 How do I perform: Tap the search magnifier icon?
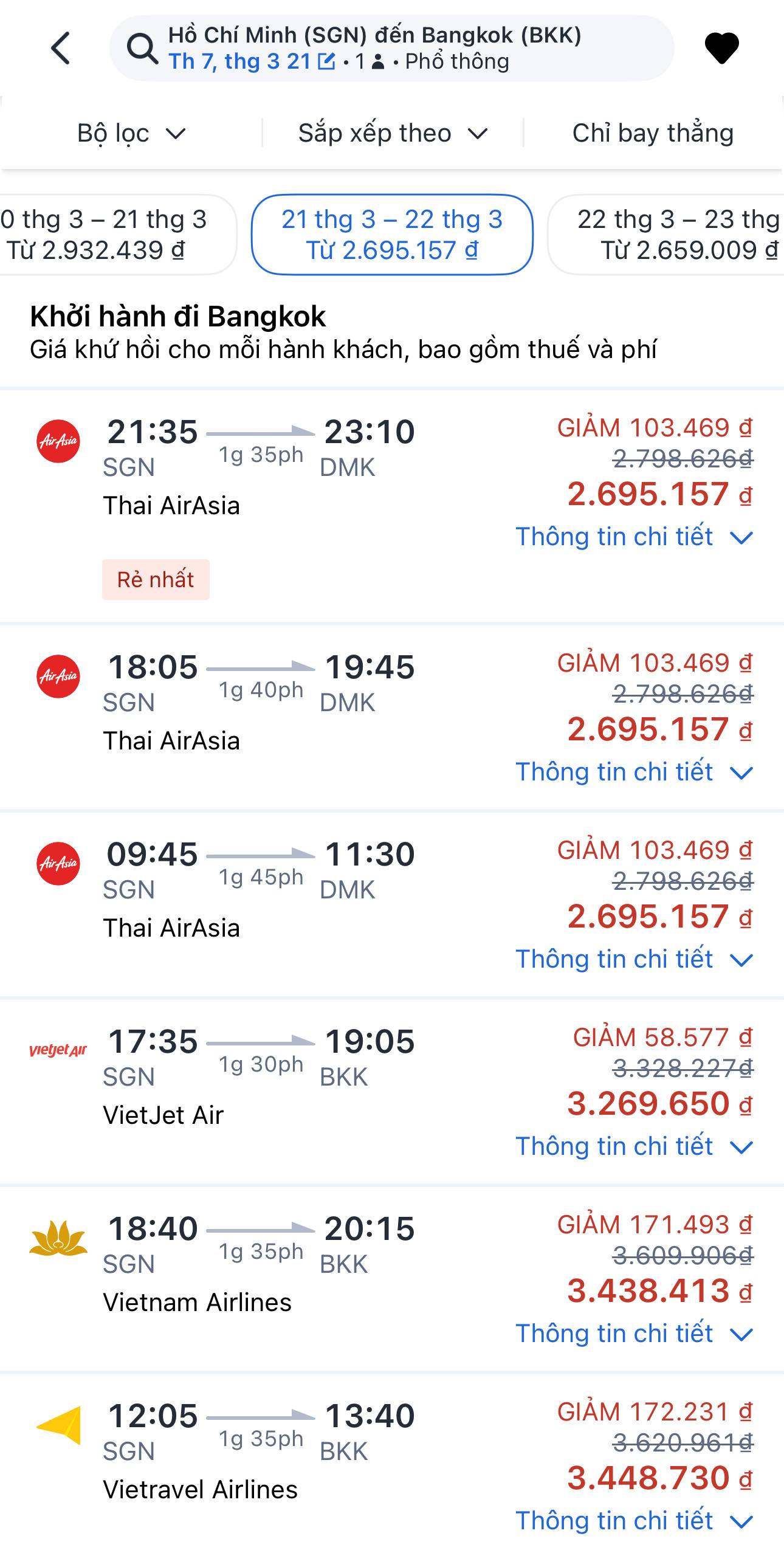[142, 49]
